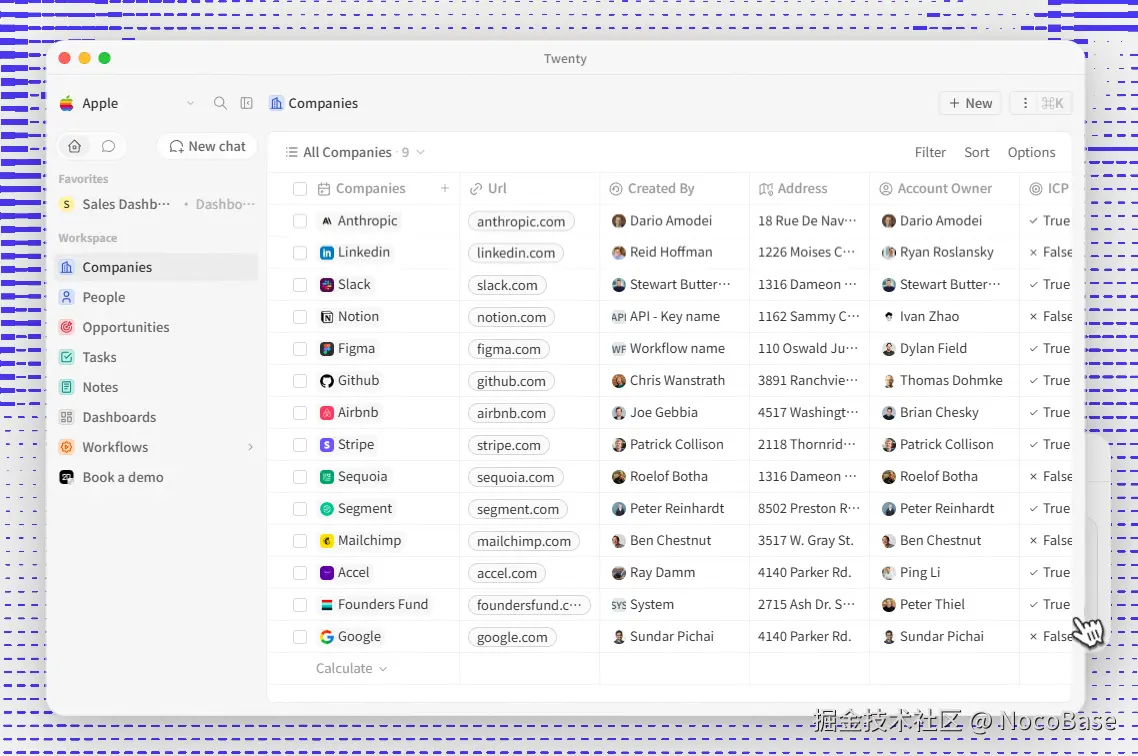Open the Calculate dropdown in footer
Viewport: 1138px width, 756px height.
[x=351, y=668]
